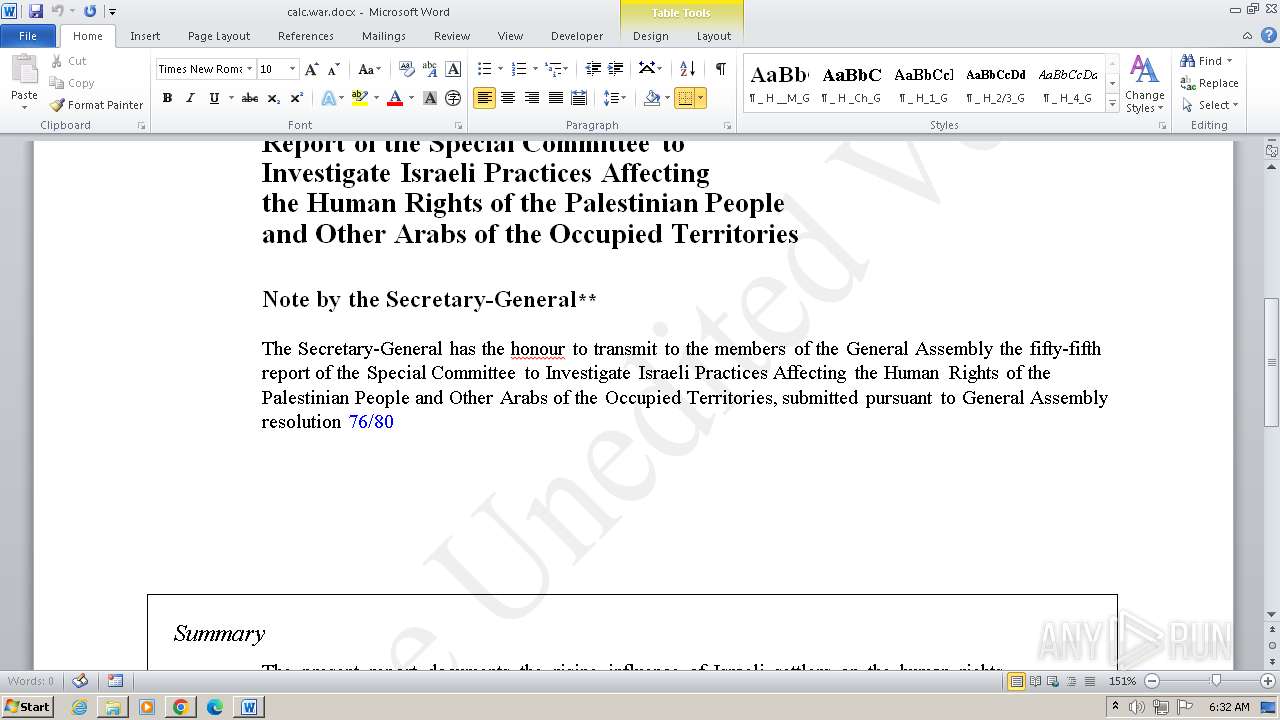Center the paragraph text

(508, 98)
